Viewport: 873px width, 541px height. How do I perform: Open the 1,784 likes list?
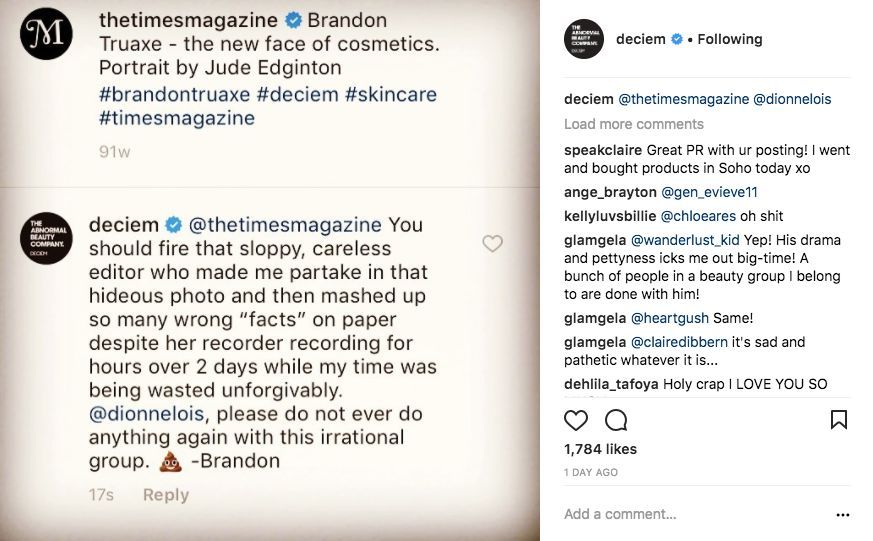click(x=600, y=449)
